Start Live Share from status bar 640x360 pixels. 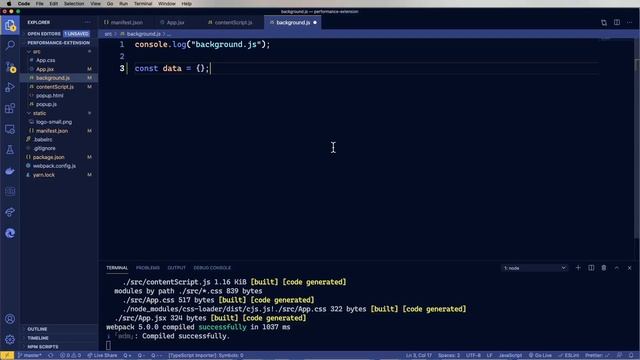click(102, 356)
